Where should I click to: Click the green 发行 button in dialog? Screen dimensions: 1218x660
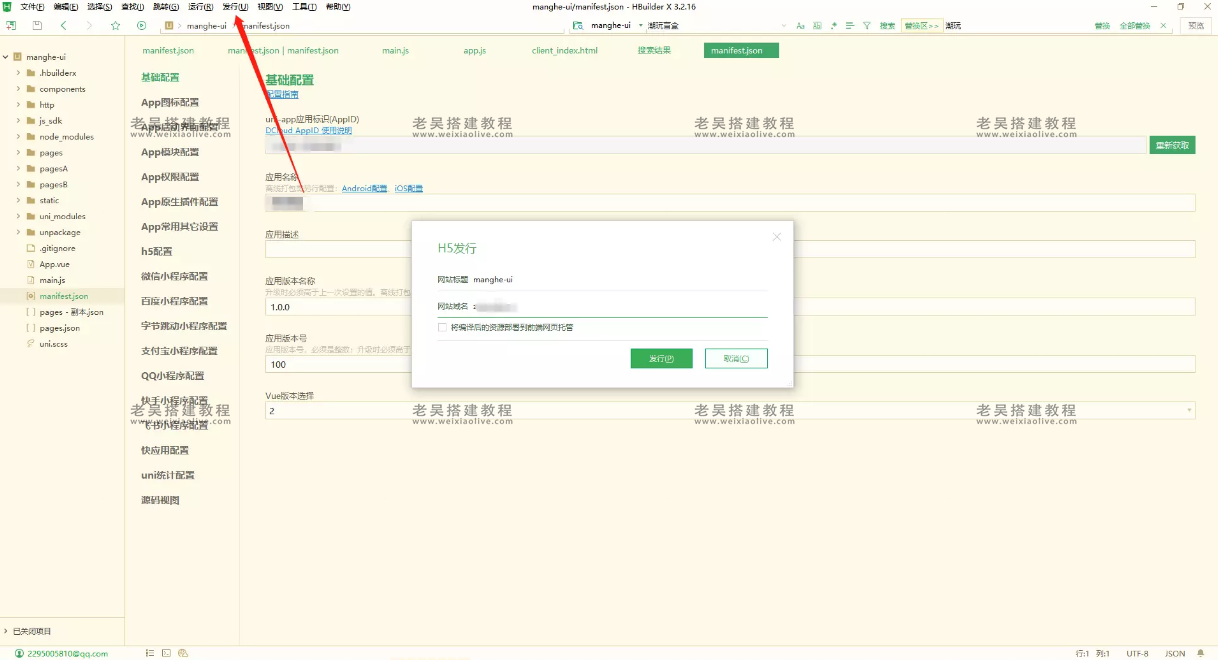click(x=661, y=358)
